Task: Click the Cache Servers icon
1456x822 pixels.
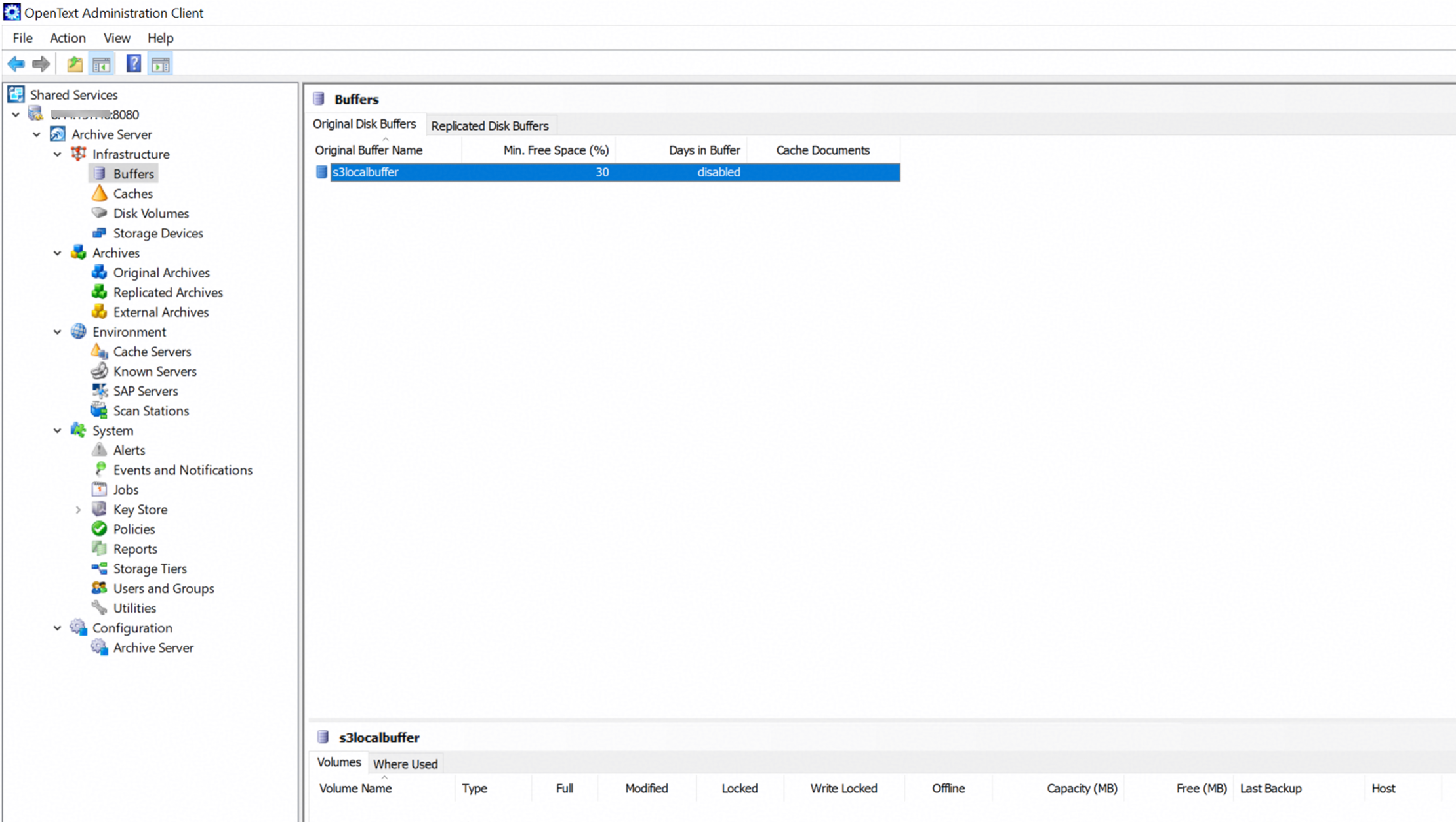Action: pos(99,351)
